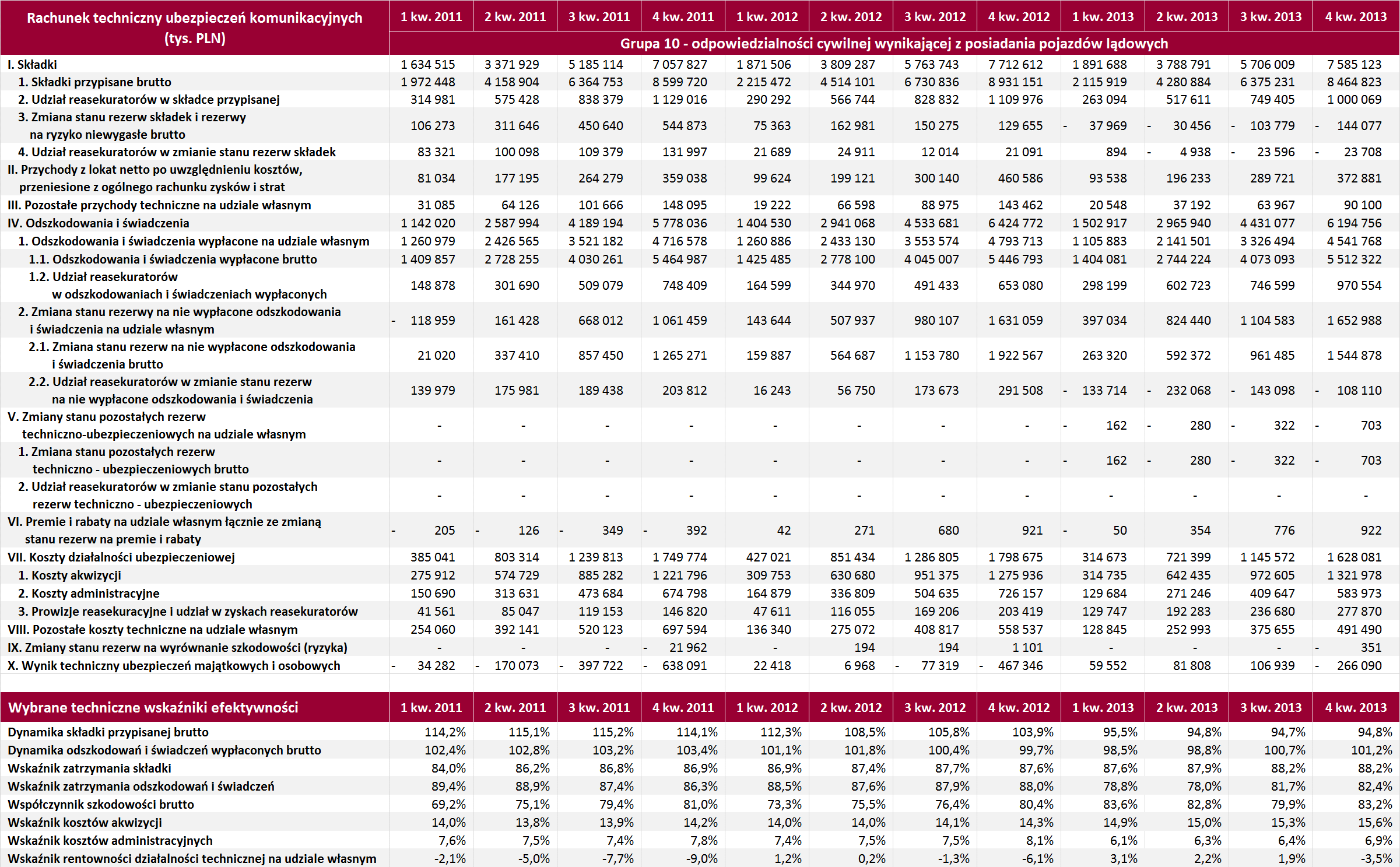Select value '8 464 823' in Składki przypisane brutto row

click(1354, 82)
